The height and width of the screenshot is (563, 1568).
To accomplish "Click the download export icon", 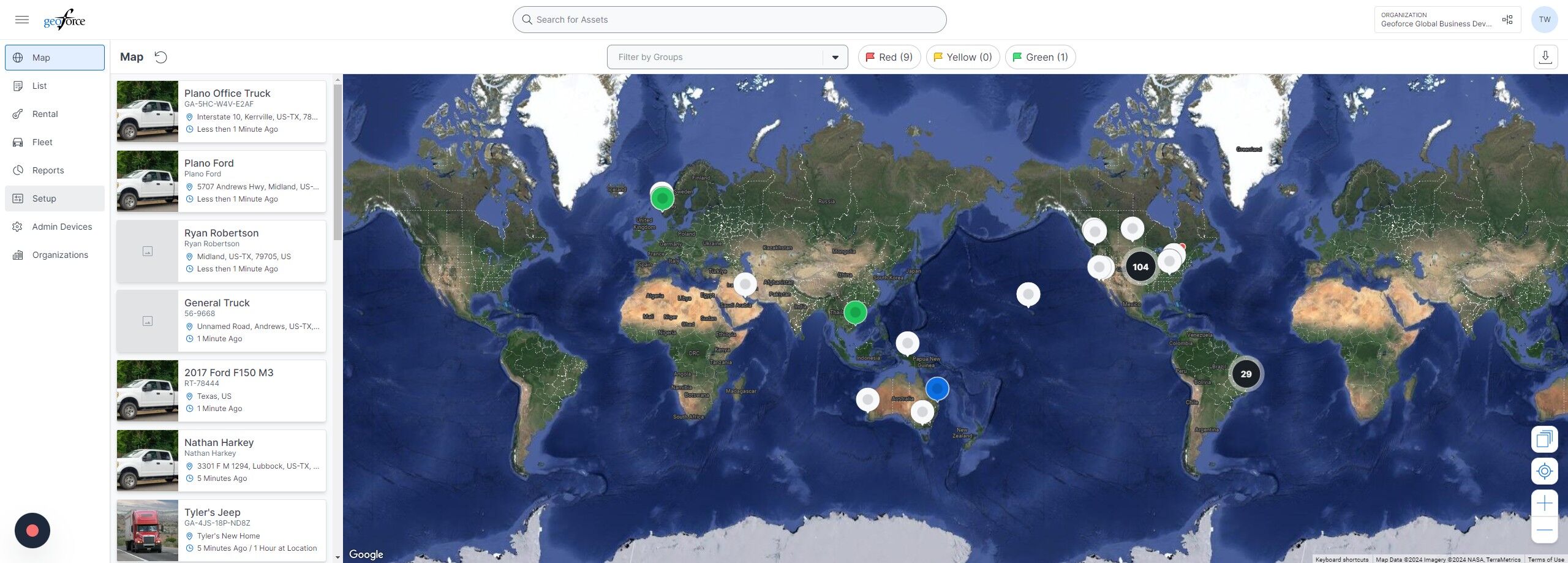I will tap(1545, 57).
